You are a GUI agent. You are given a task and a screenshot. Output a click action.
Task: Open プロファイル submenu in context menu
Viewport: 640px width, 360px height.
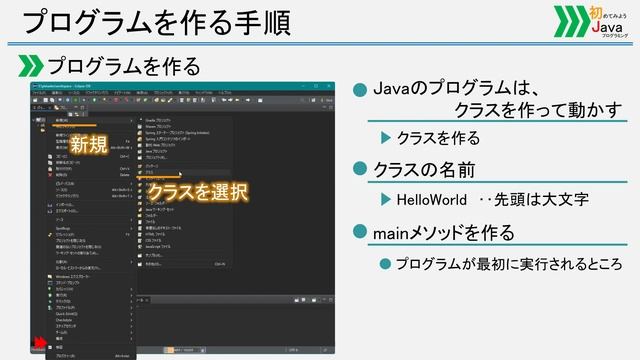point(92,307)
